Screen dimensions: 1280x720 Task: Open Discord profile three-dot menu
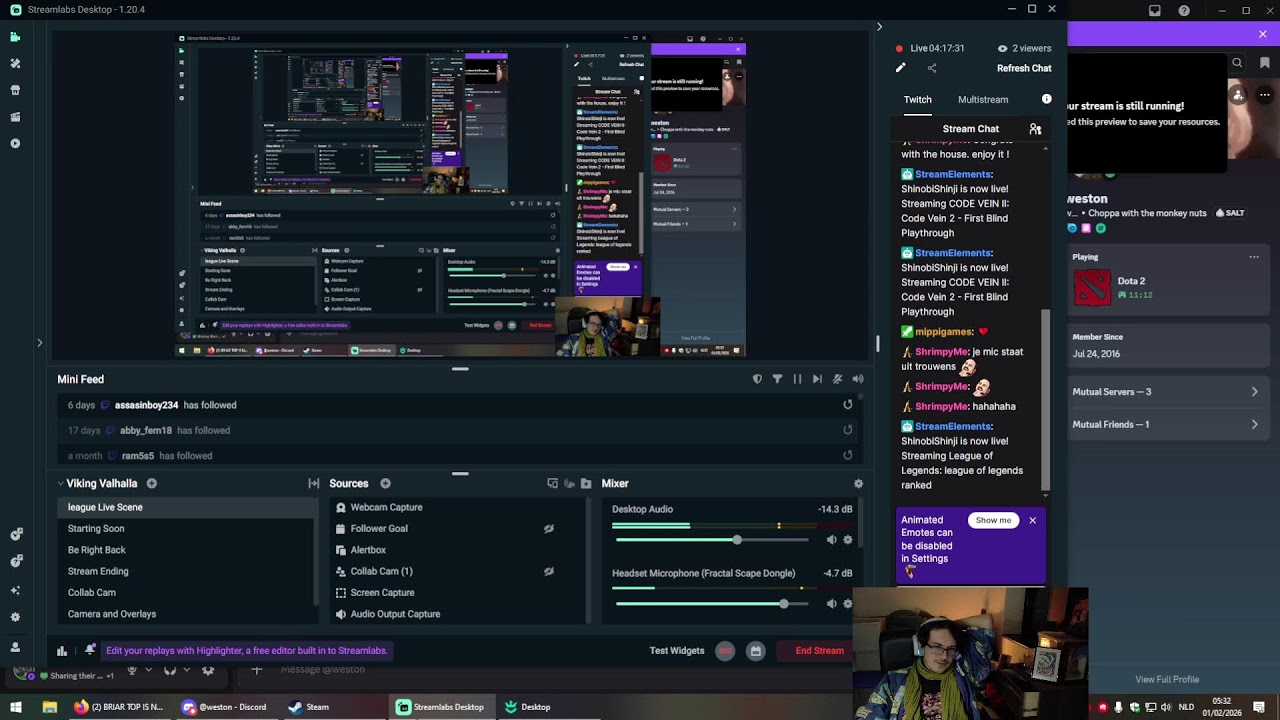pyautogui.click(x=1264, y=95)
